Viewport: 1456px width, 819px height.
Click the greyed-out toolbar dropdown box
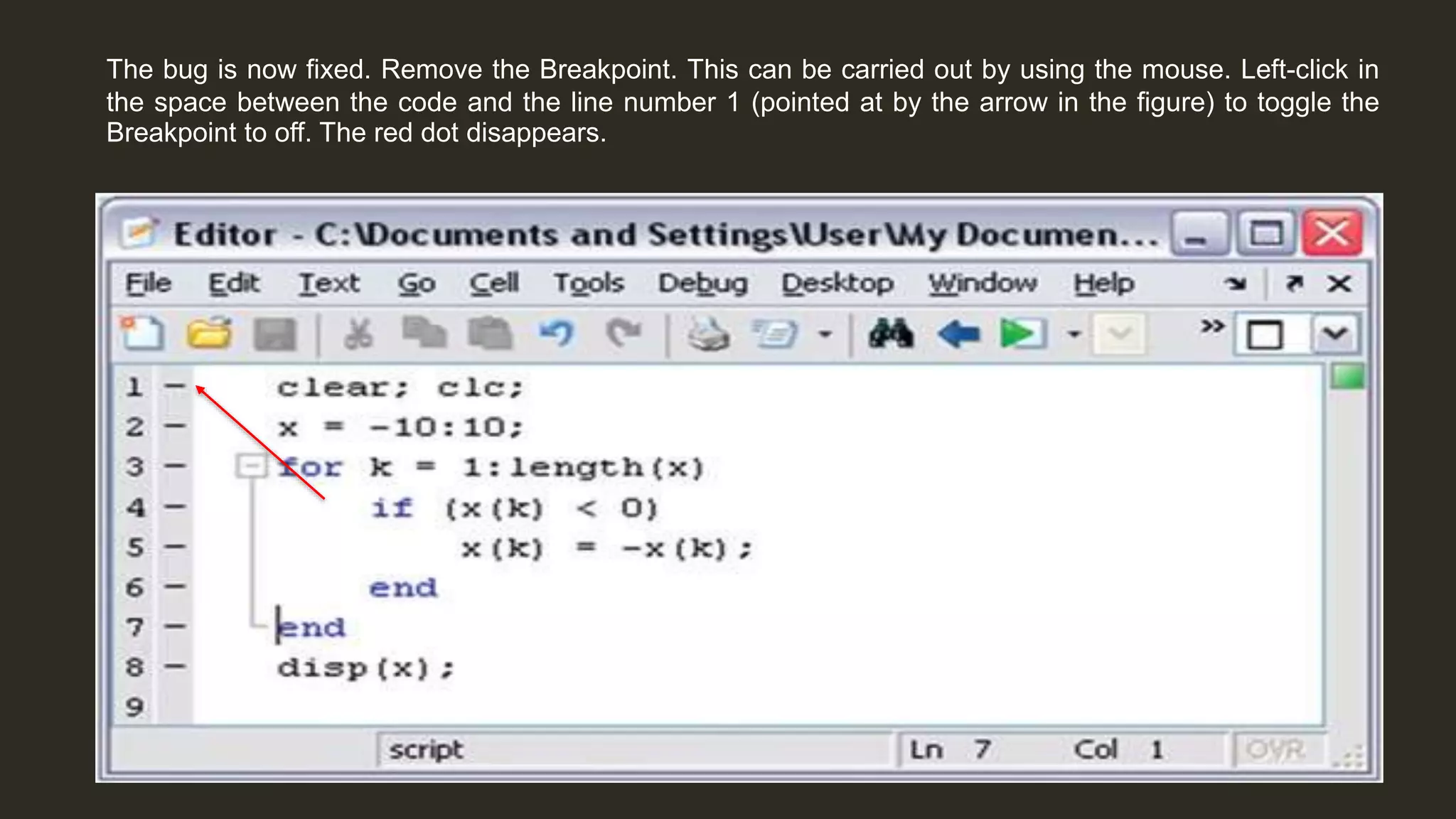1120,334
